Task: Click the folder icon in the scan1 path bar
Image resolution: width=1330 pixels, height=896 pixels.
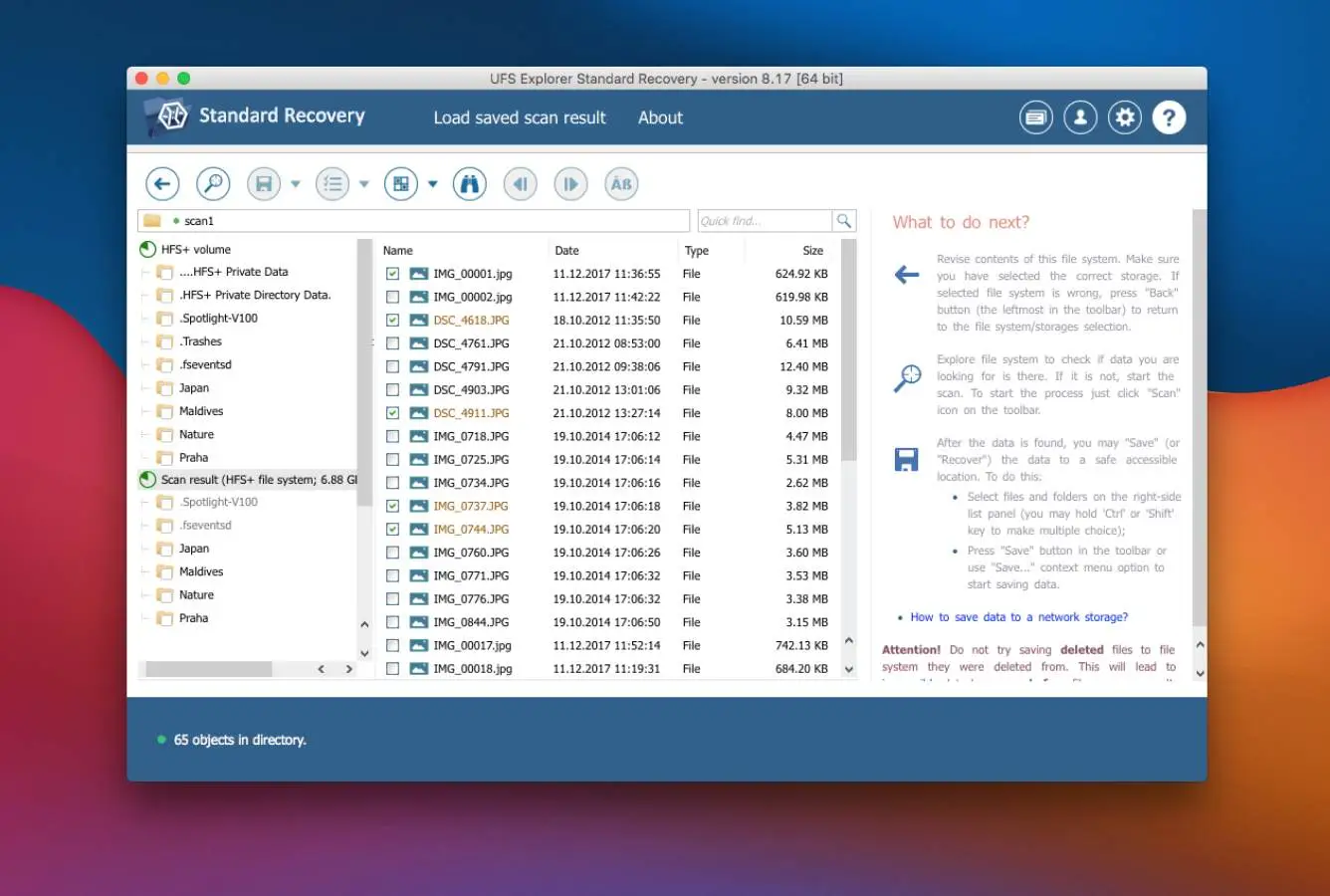Action: [152, 221]
